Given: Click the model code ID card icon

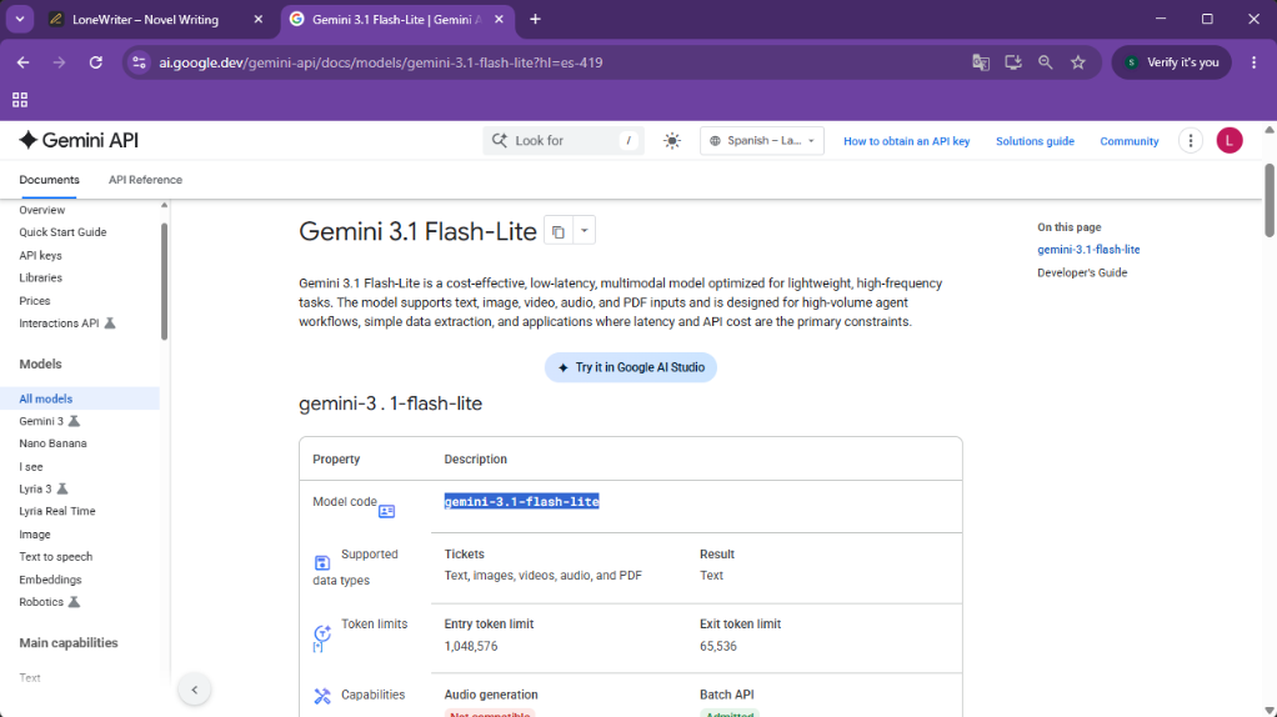Looking at the screenshot, I should click(386, 511).
